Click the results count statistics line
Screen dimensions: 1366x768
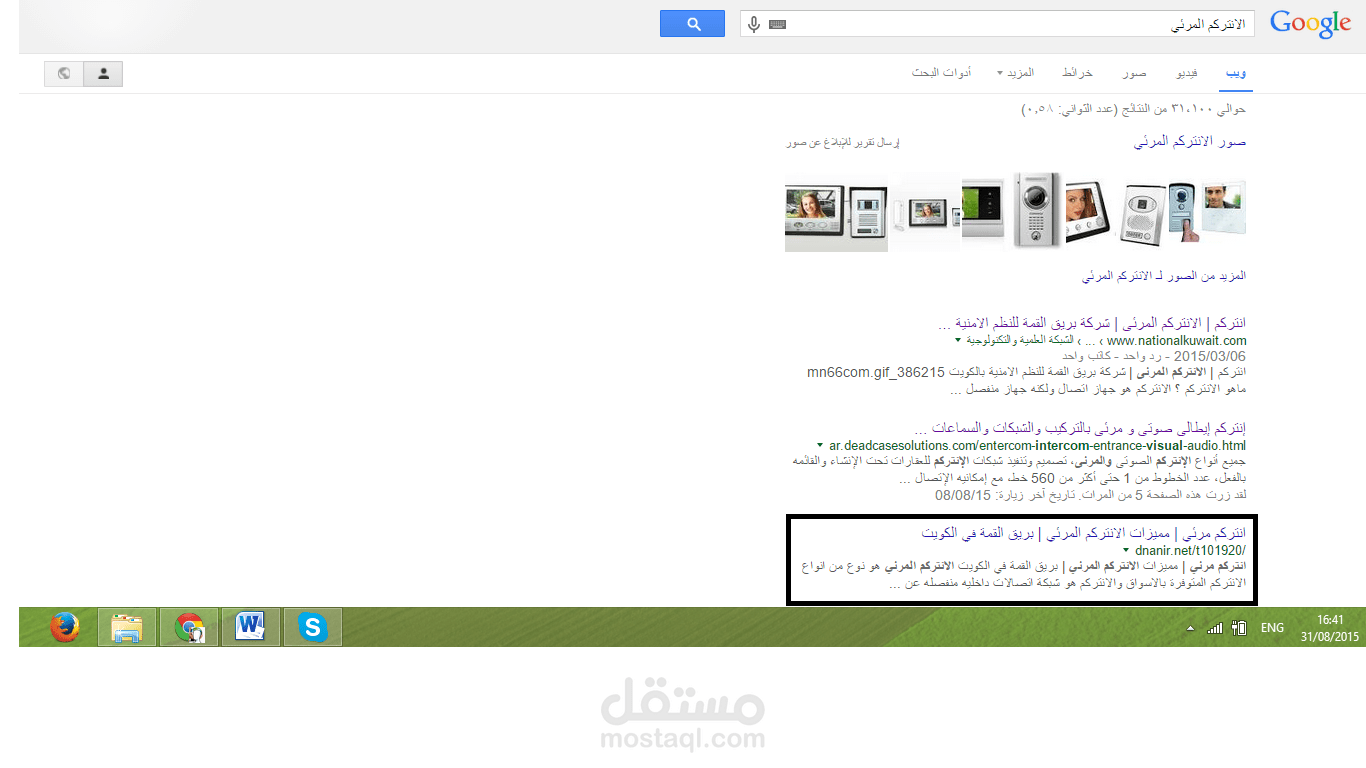click(1134, 108)
